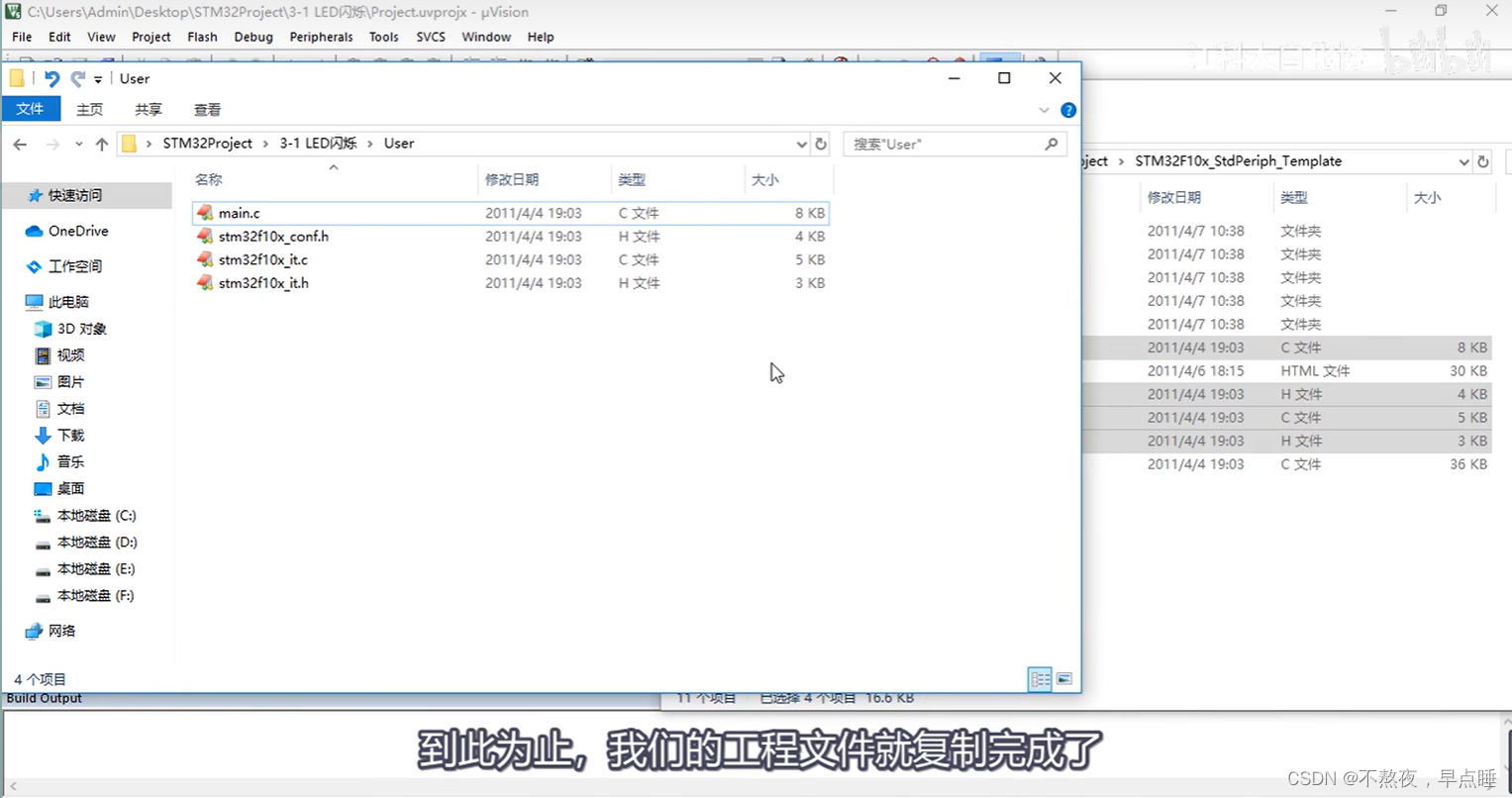1512x798 pixels.
Task: Open the address bar history dropdown
Action: [x=802, y=144]
